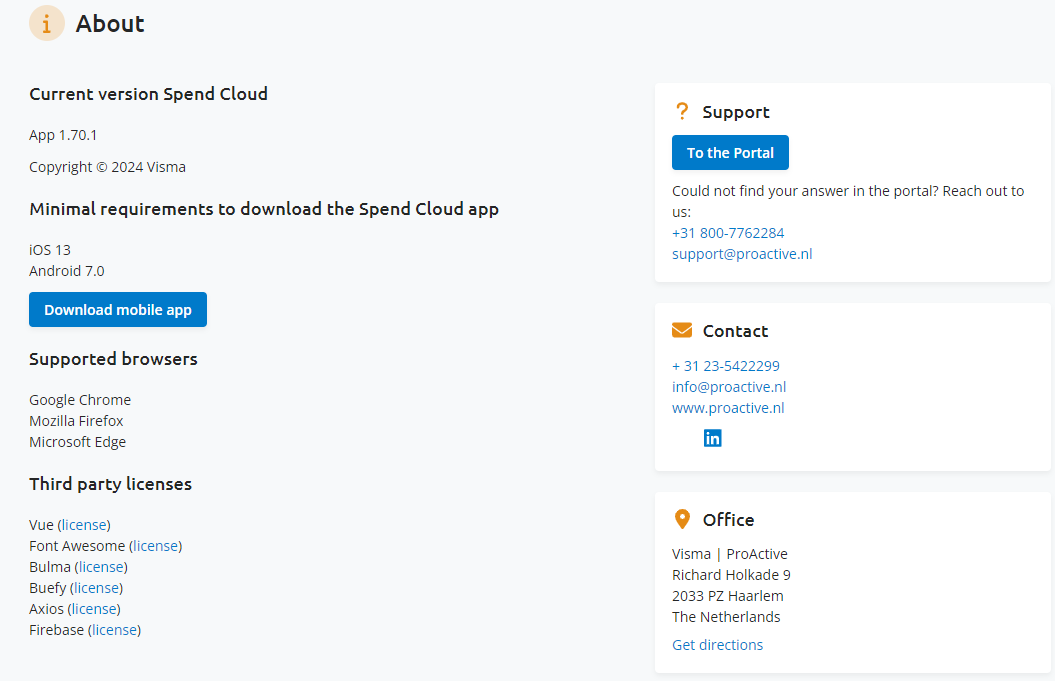Click Google Chrome in supported browsers
The image size is (1055, 681).
pyautogui.click(x=80, y=400)
